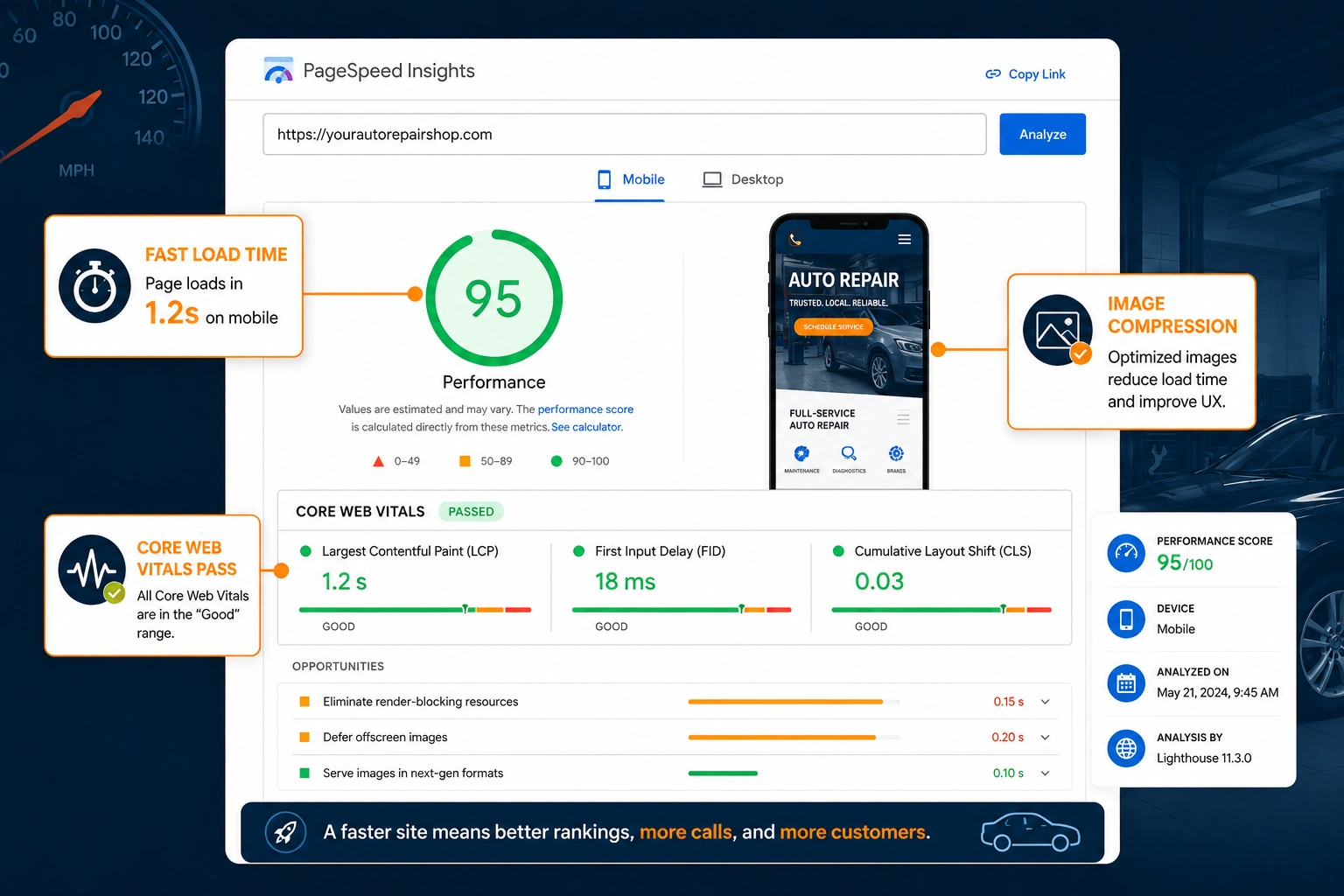Click the blue Analyze button

1042,134
